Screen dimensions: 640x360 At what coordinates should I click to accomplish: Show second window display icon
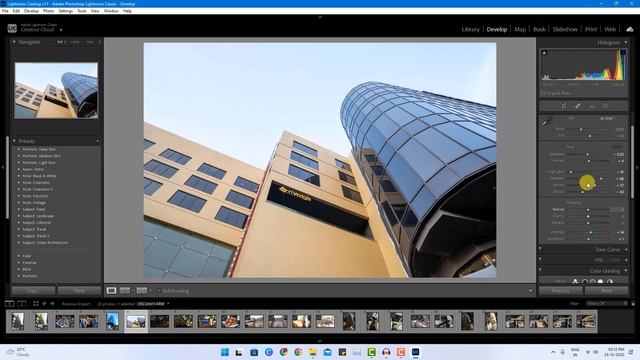pos(22,304)
